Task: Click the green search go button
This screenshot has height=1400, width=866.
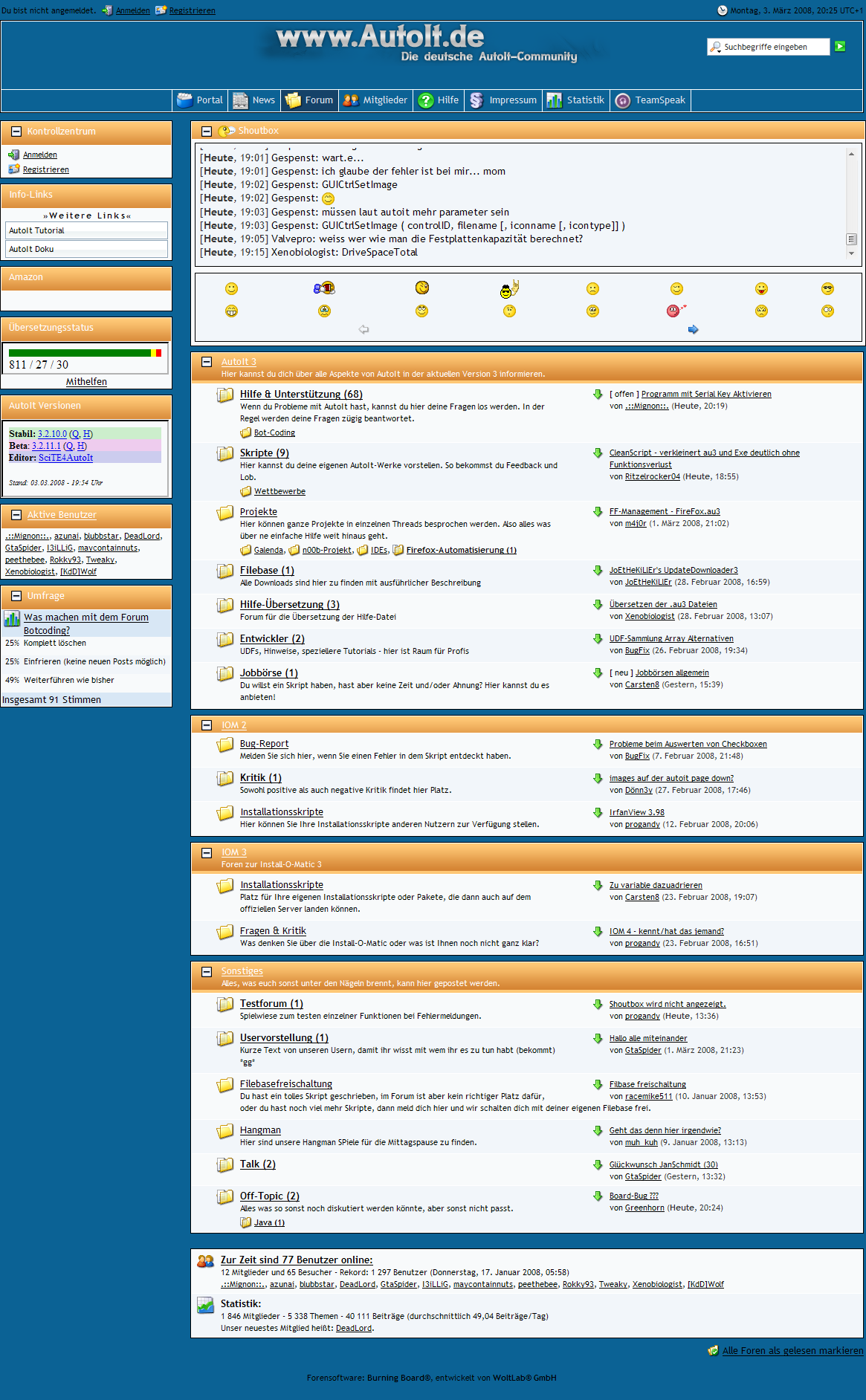Action: click(840, 46)
